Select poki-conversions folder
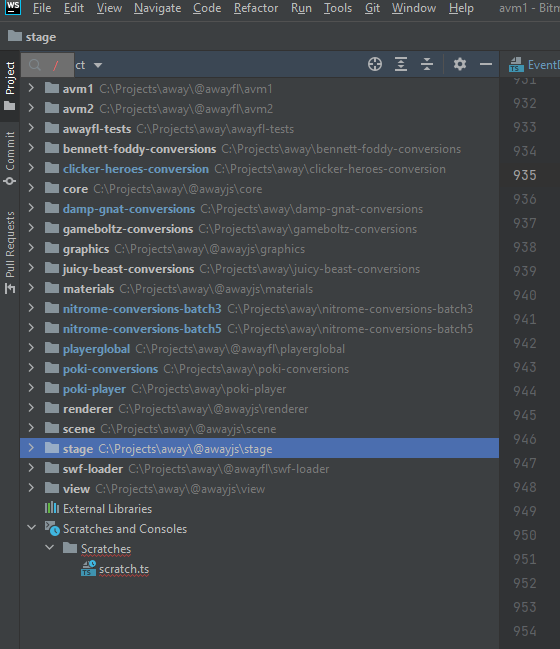This screenshot has height=649, width=560. tap(260, 369)
